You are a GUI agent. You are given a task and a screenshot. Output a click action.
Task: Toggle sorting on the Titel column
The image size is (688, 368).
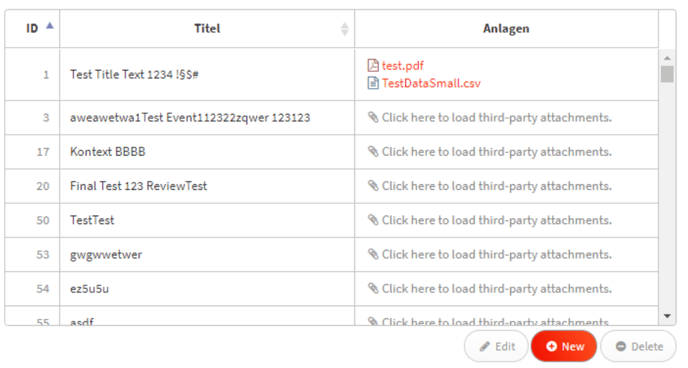pos(345,29)
